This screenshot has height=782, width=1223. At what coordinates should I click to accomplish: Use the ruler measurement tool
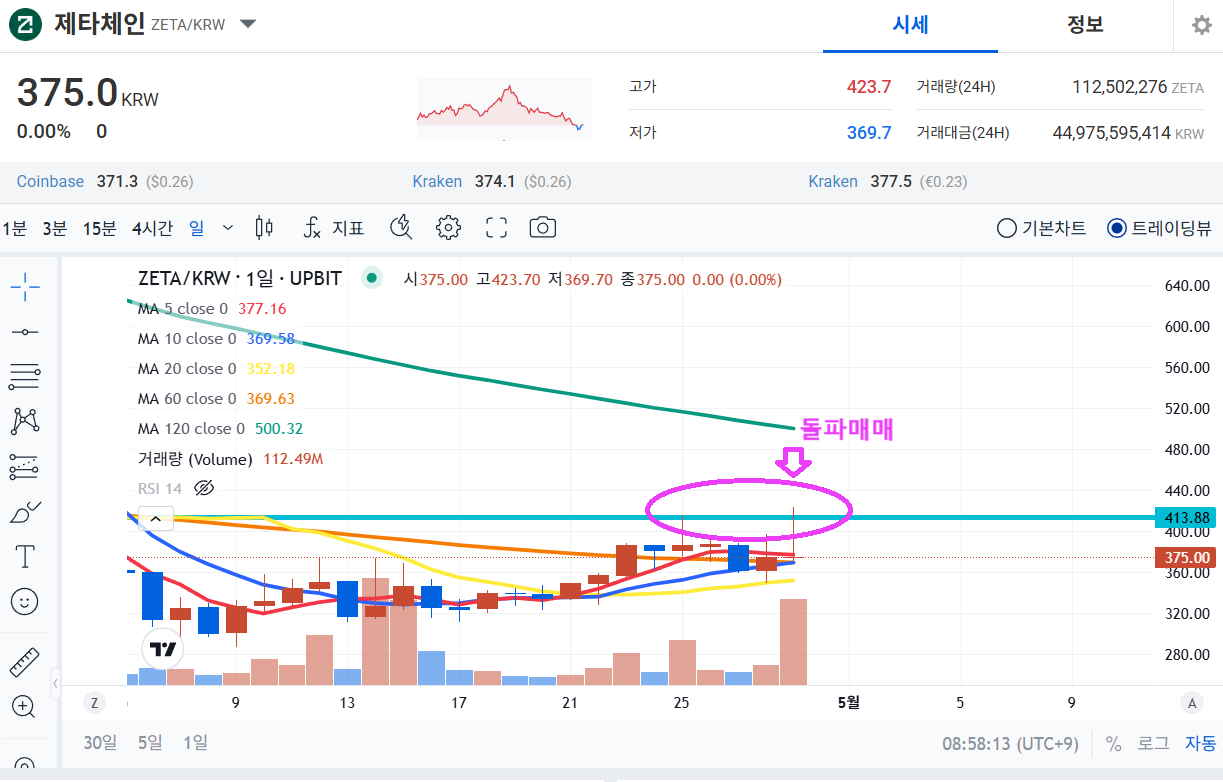coord(26,661)
